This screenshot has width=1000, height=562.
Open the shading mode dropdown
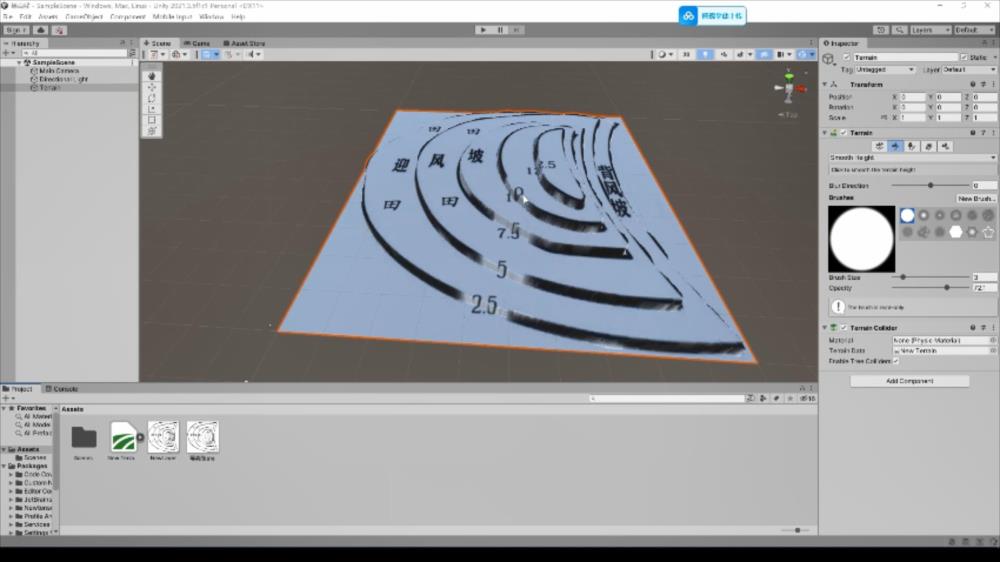pyautogui.click(x=665, y=54)
